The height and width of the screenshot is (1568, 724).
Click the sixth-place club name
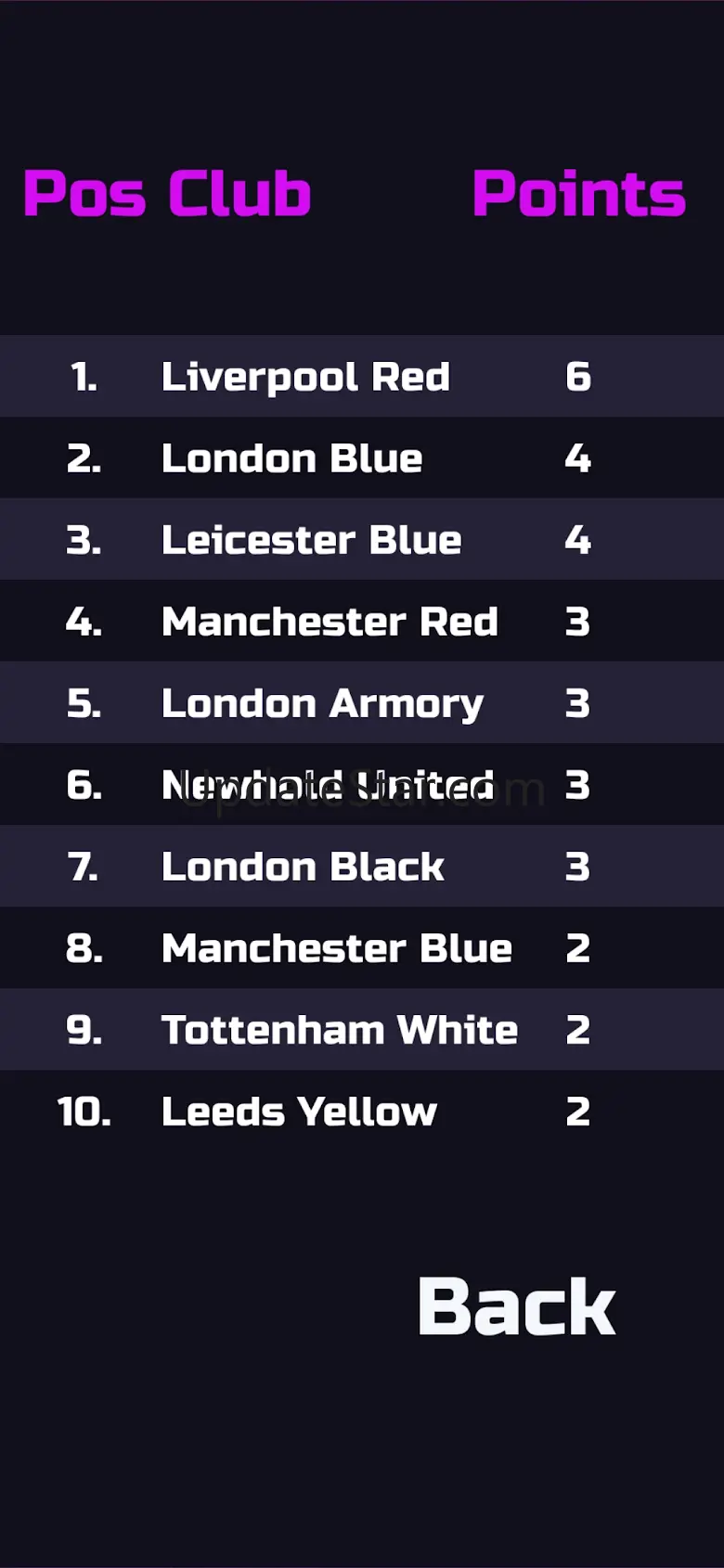coord(327,786)
